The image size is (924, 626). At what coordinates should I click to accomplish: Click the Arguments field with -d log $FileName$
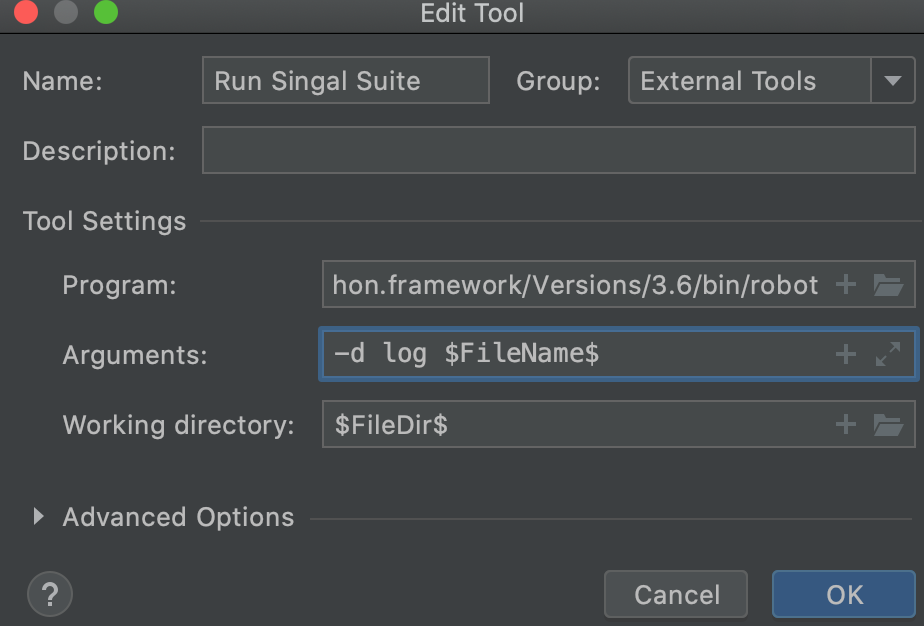point(575,354)
